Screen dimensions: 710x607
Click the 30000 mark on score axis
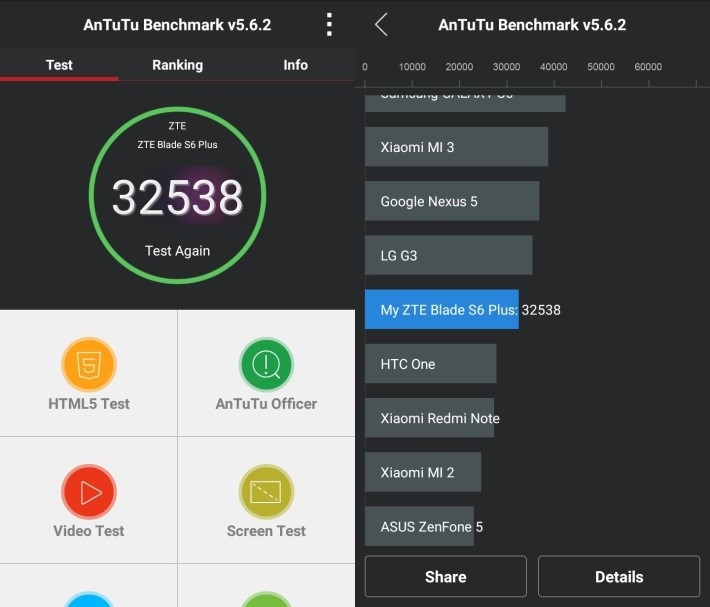click(506, 67)
